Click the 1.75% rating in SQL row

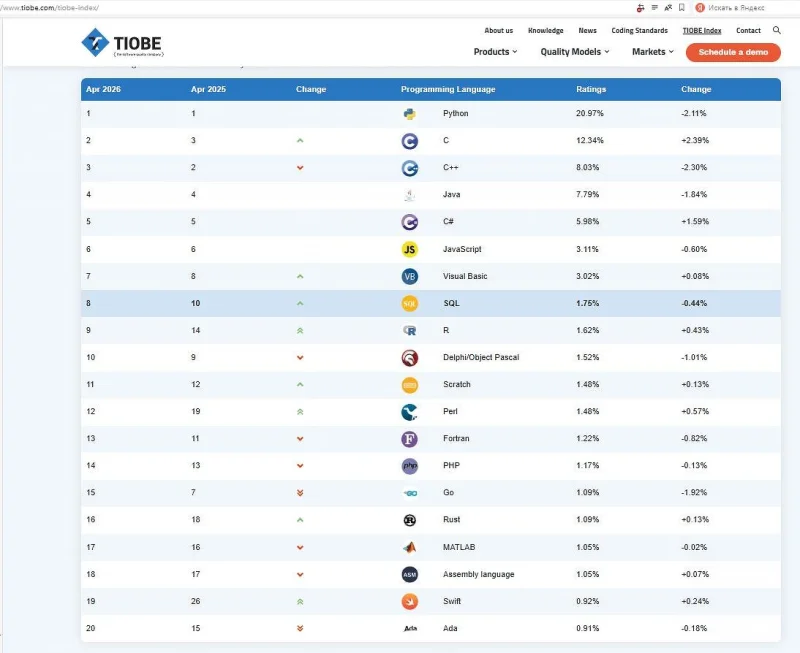(588, 303)
